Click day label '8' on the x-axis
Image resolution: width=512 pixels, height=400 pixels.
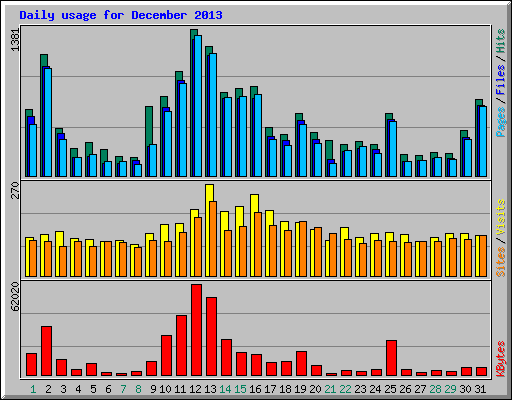click(138, 389)
